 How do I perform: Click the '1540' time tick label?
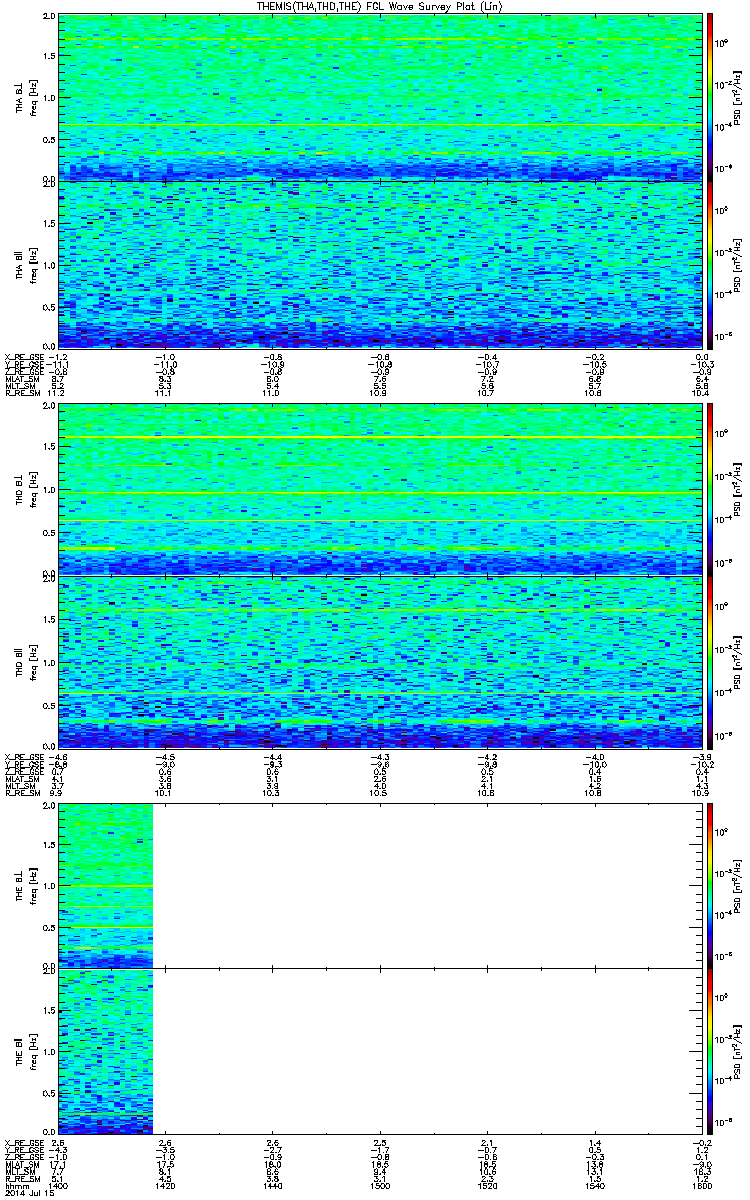click(594, 1185)
